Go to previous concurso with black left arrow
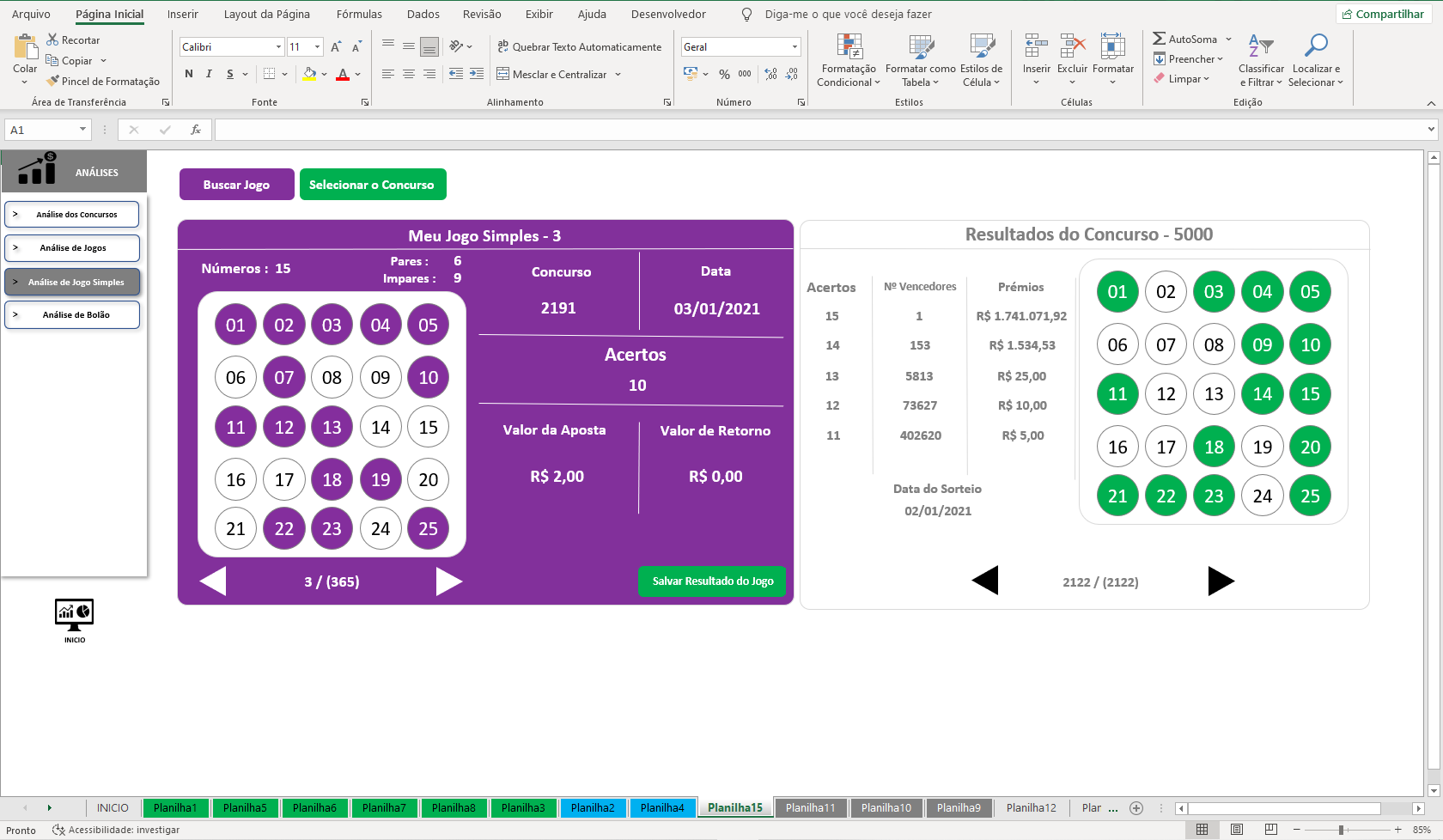1443x840 pixels. coord(985,581)
